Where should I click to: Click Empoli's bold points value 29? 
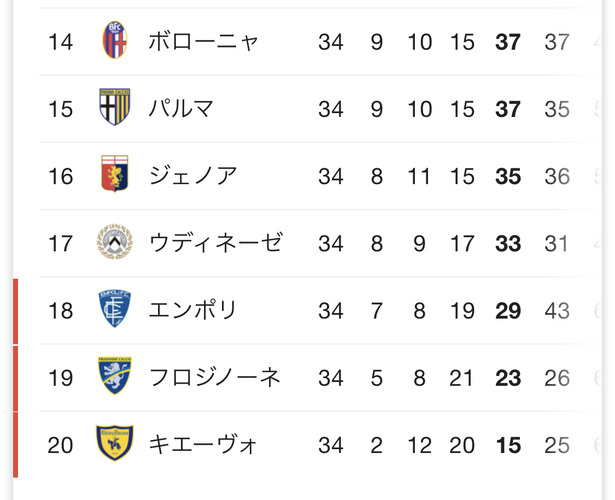click(508, 311)
